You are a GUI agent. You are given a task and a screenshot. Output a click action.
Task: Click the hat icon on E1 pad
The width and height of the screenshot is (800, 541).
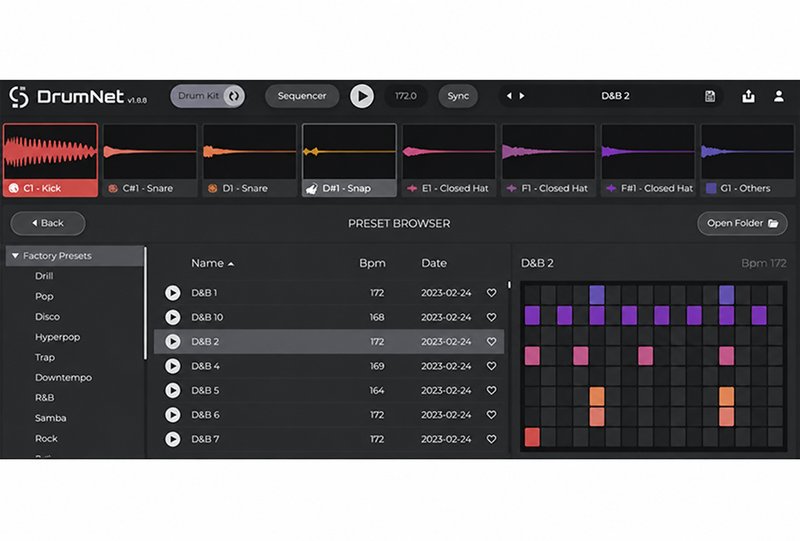(412, 188)
